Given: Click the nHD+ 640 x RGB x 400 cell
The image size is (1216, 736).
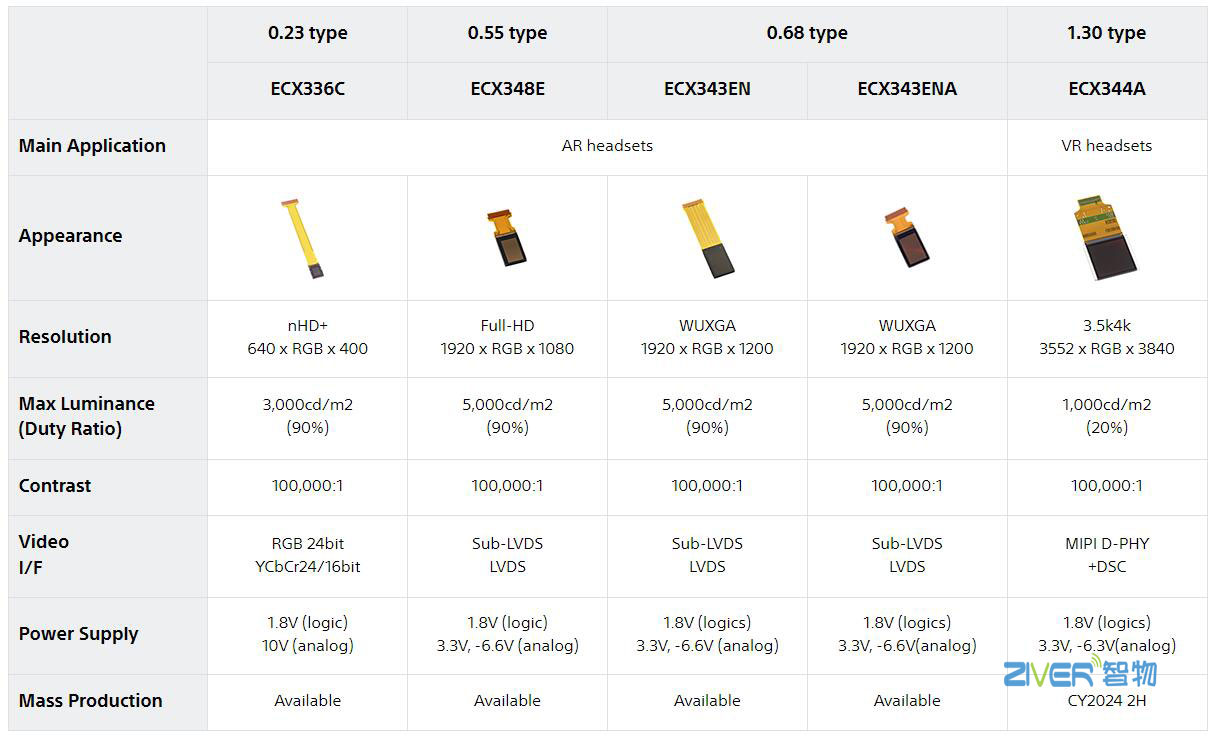Looking at the screenshot, I should tap(307, 337).
